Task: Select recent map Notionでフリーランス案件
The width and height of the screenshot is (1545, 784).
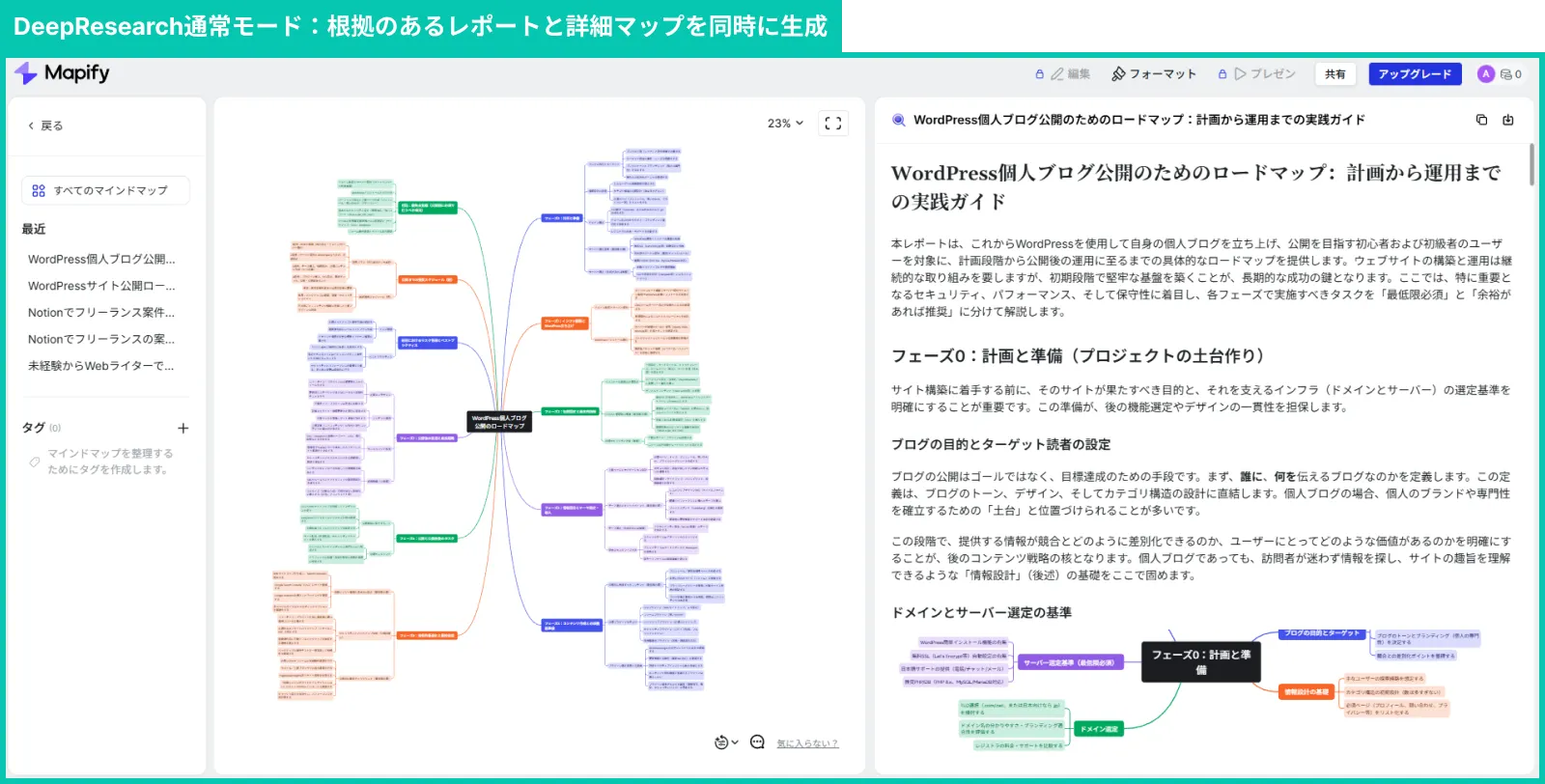Action: coord(101,313)
